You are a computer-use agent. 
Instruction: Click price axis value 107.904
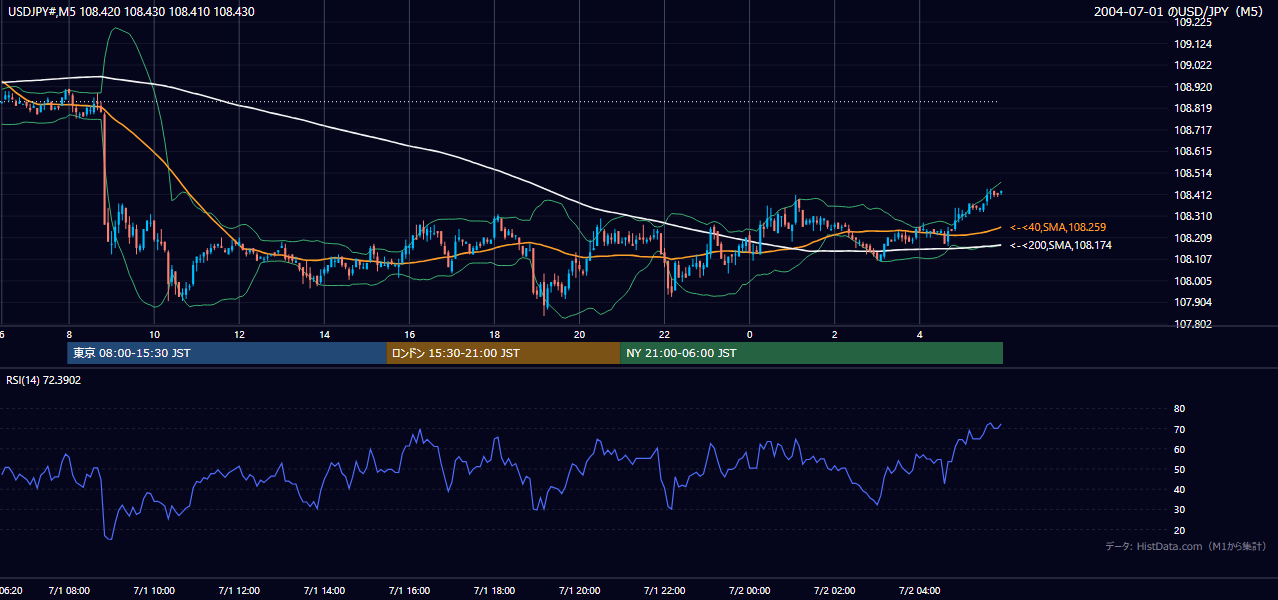click(1192, 302)
